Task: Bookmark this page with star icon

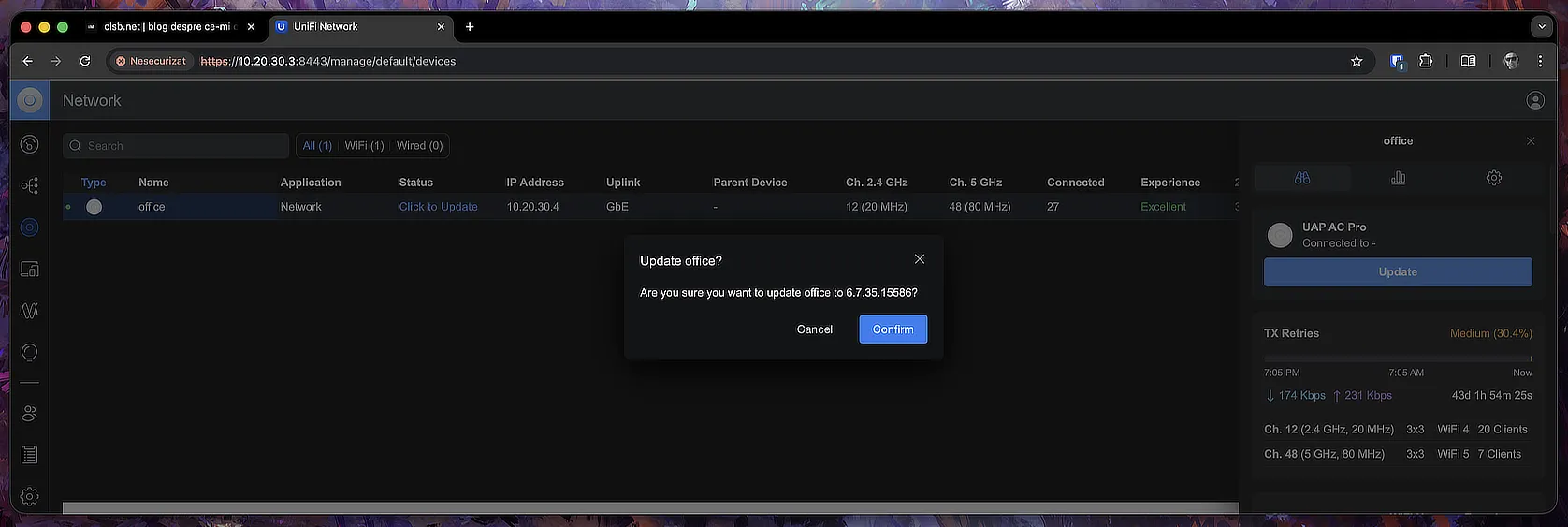Action: [x=1356, y=61]
